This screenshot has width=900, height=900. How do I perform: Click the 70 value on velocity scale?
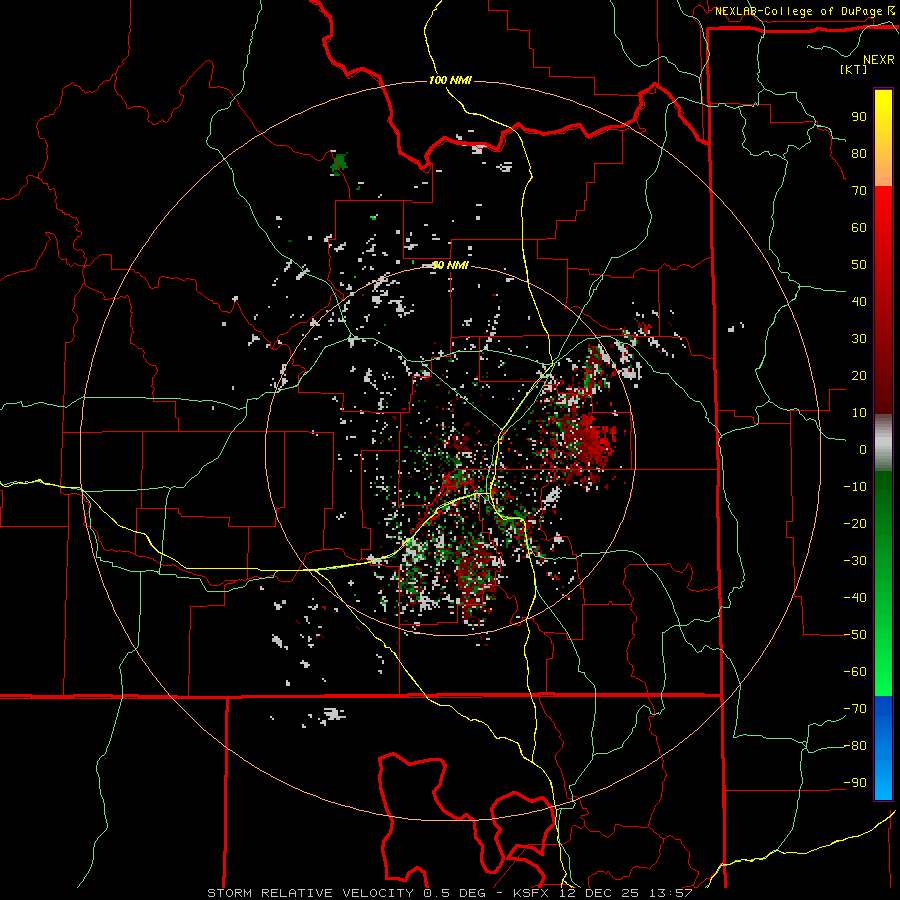[x=859, y=191]
